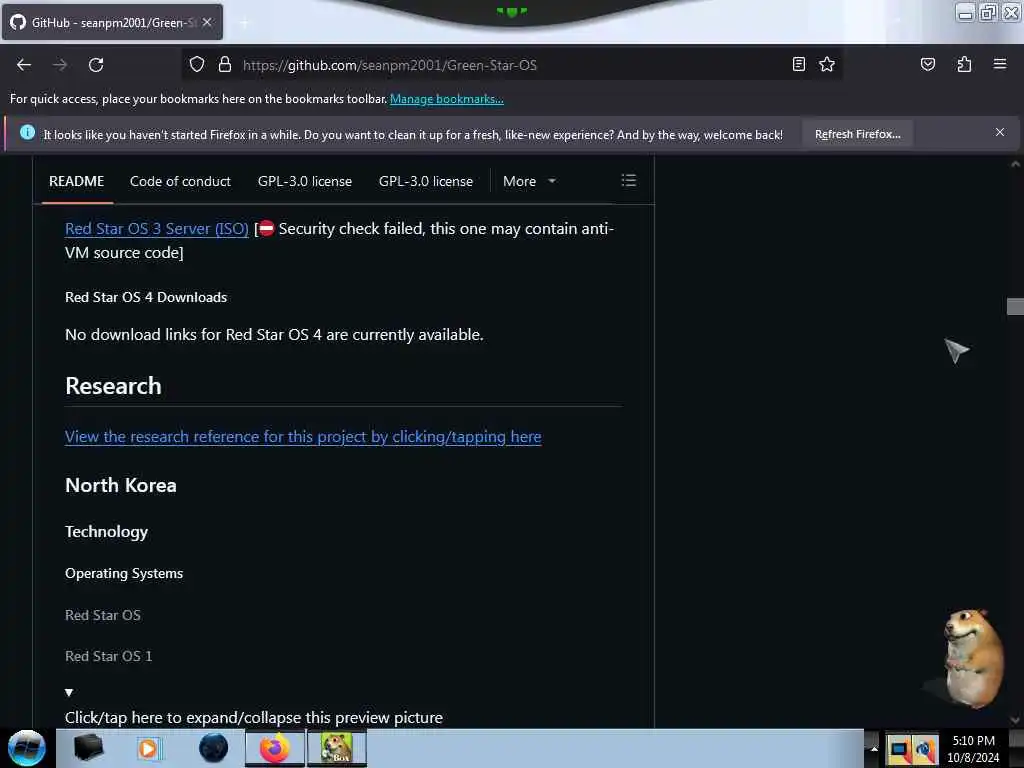Click the info icon in notification bar

coord(27,133)
